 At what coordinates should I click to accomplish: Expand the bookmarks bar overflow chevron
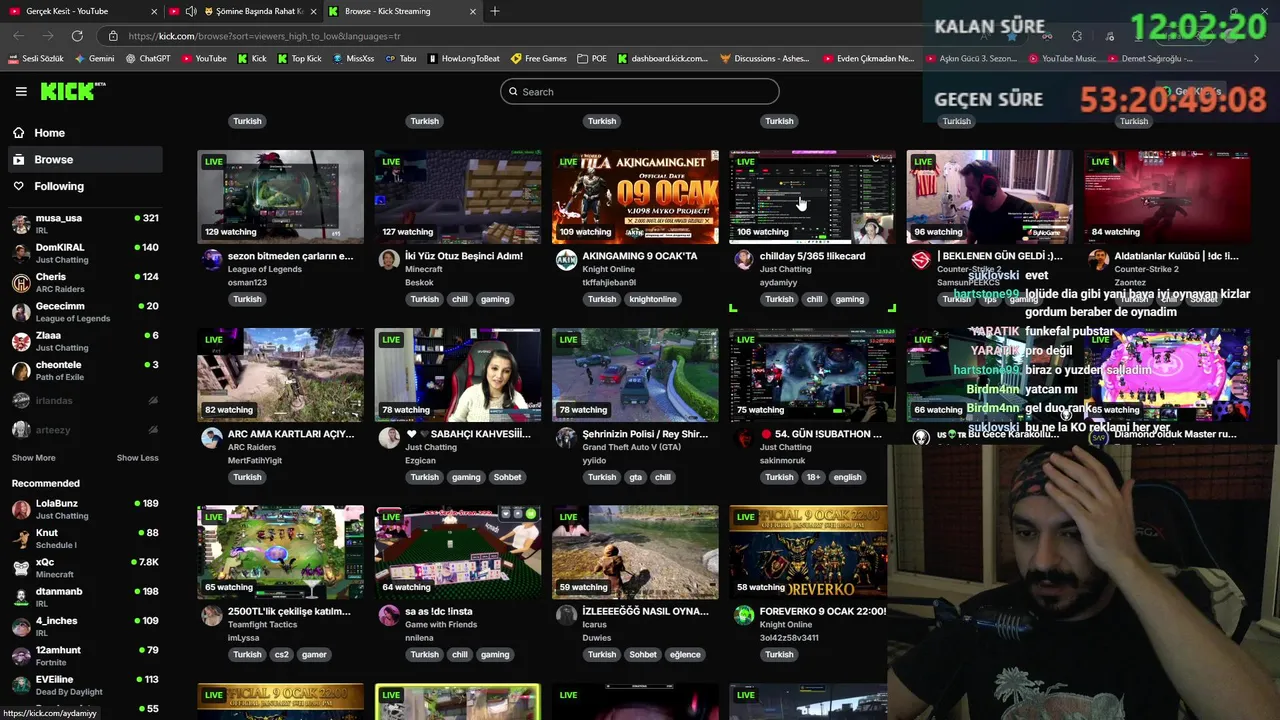1256,59
